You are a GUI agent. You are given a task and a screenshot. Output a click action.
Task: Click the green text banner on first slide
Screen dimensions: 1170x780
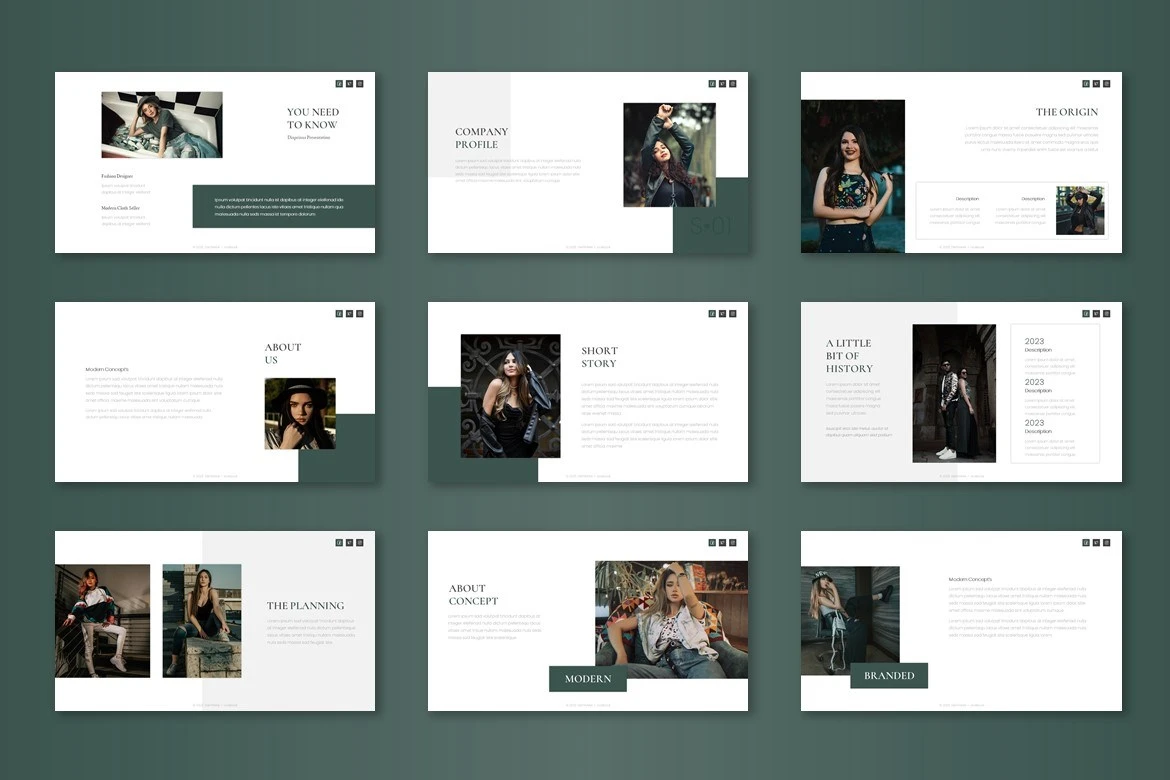(x=284, y=207)
